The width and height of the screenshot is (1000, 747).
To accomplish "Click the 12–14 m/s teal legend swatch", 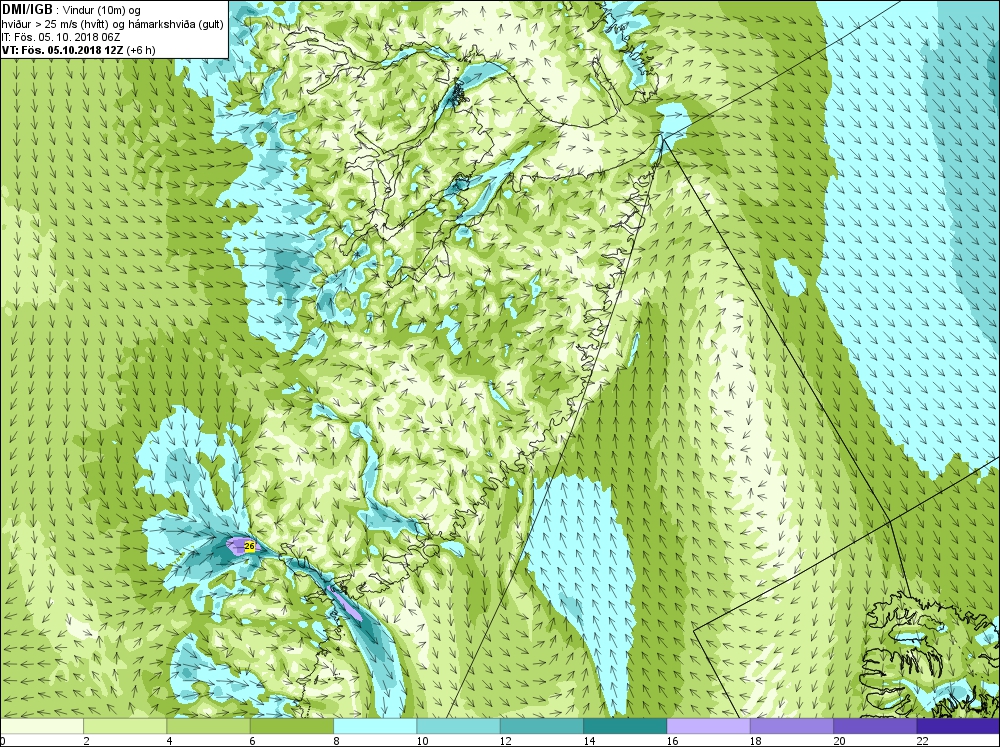I will 541,726.
